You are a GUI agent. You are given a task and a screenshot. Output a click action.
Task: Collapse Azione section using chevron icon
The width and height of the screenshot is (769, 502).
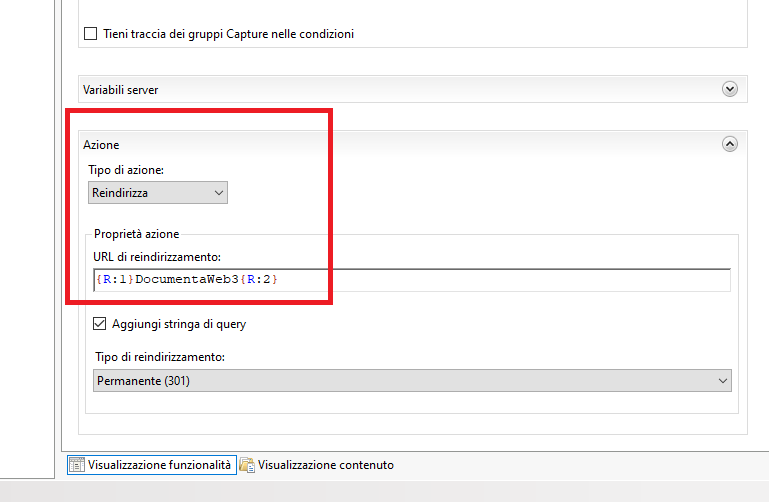click(730, 144)
